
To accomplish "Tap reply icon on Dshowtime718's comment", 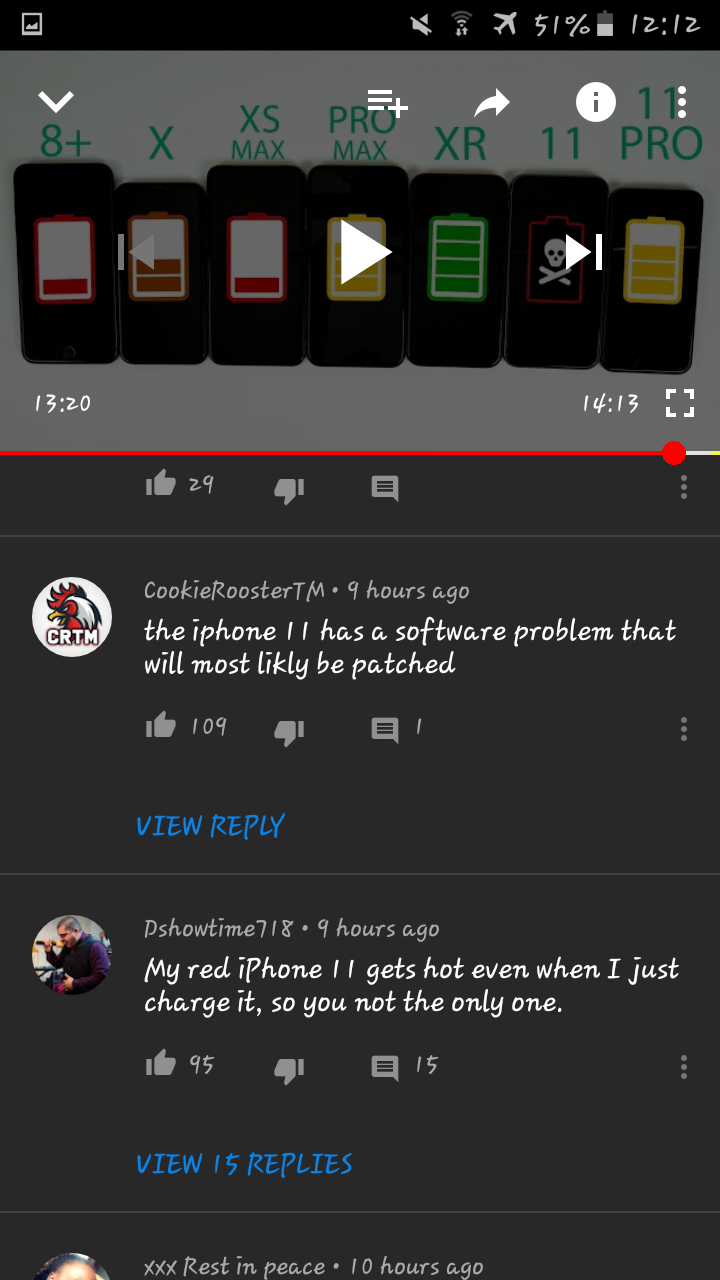I will [385, 1067].
